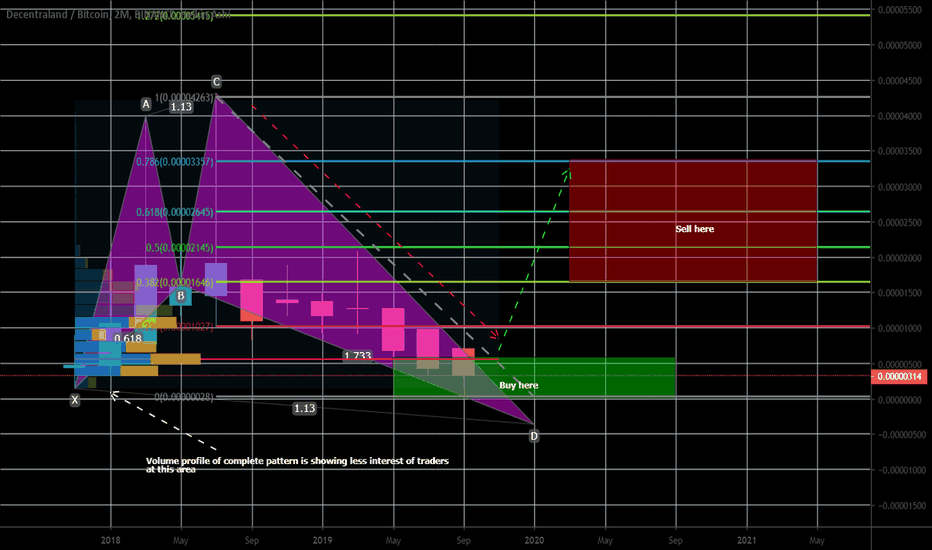
Task: Click the 0.00002500 price scale value
Action: pyautogui.click(x=899, y=222)
